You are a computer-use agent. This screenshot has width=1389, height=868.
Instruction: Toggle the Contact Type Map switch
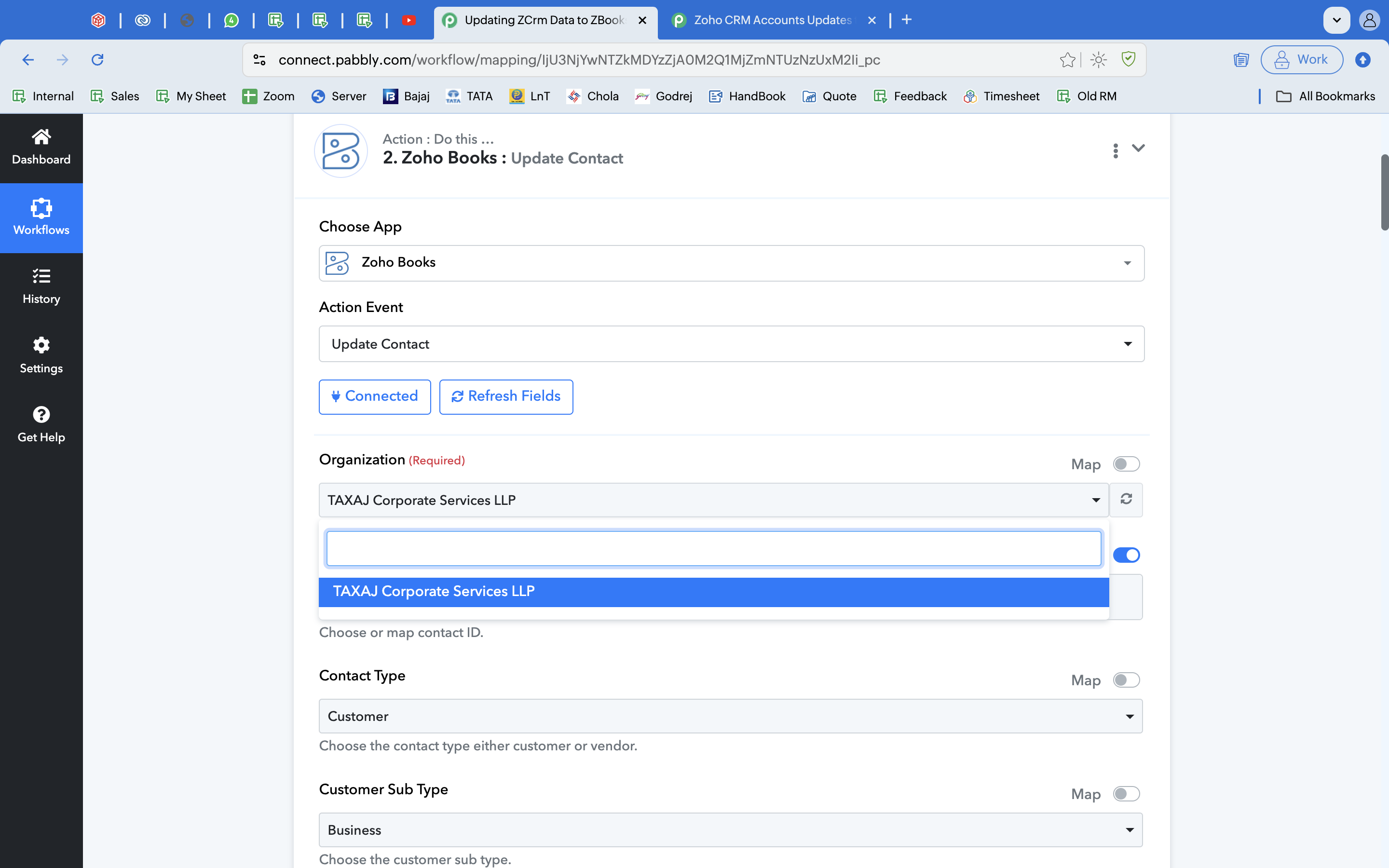click(x=1126, y=680)
